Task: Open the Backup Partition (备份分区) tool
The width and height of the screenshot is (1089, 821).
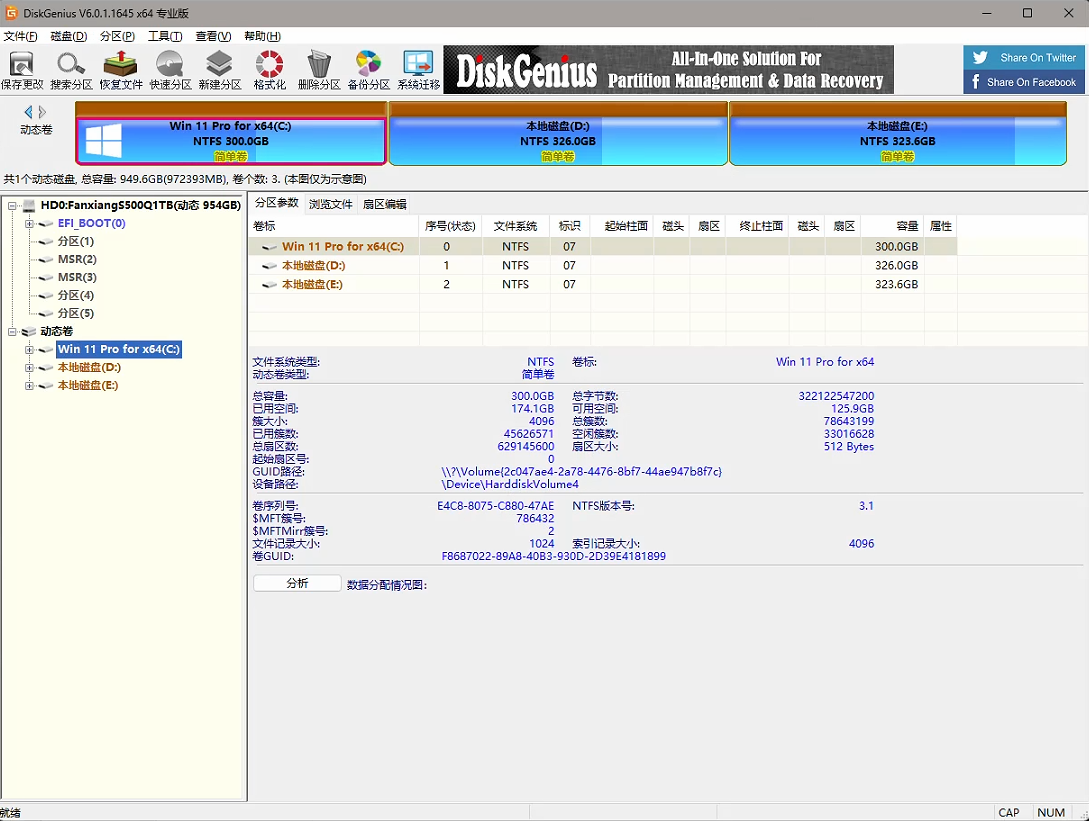Action: point(369,69)
